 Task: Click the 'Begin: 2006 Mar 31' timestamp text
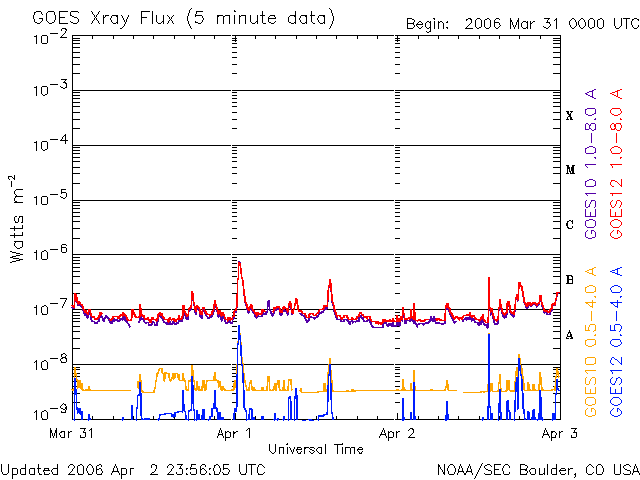pyautogui.click(x=520, y=23)
